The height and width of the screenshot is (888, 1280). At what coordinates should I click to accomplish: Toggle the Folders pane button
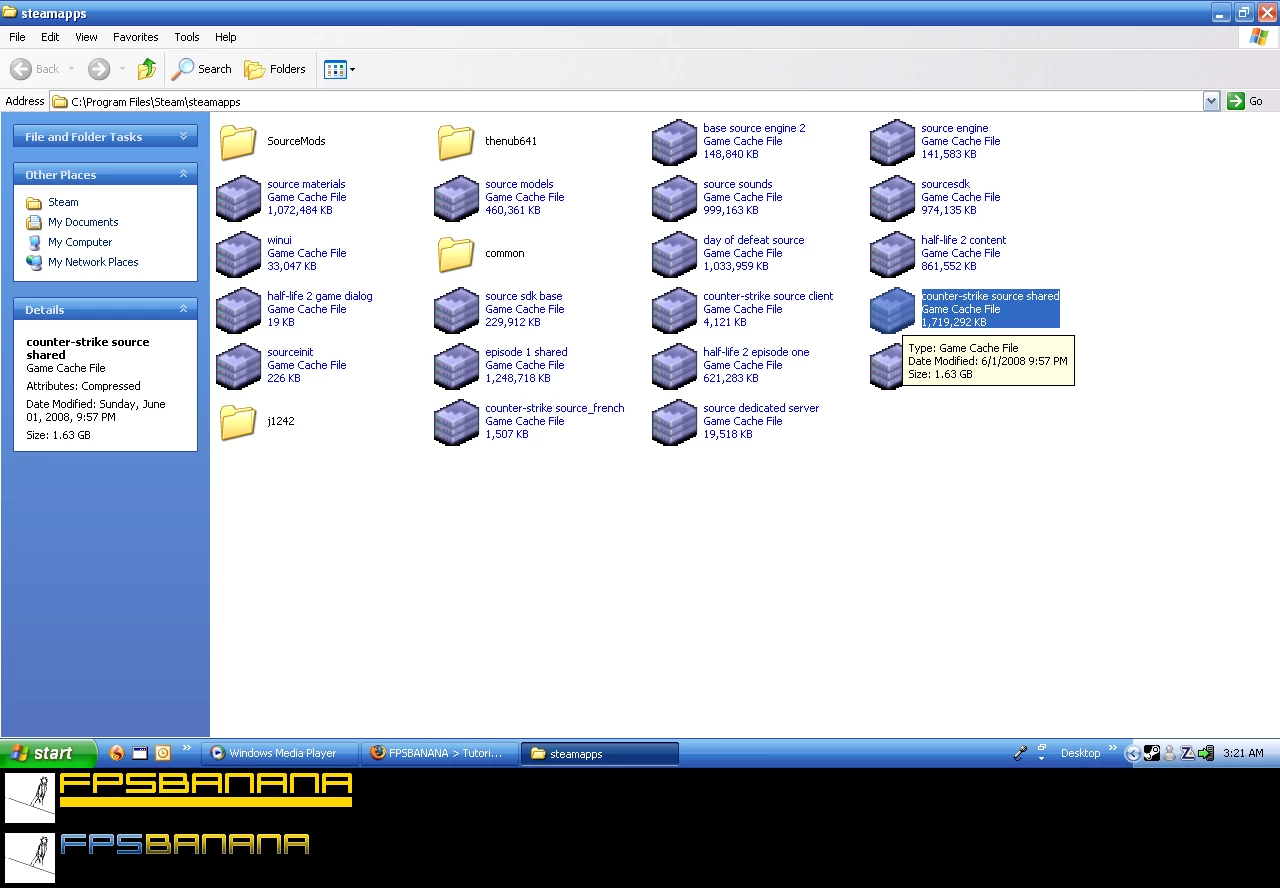[x=275, y=69]
